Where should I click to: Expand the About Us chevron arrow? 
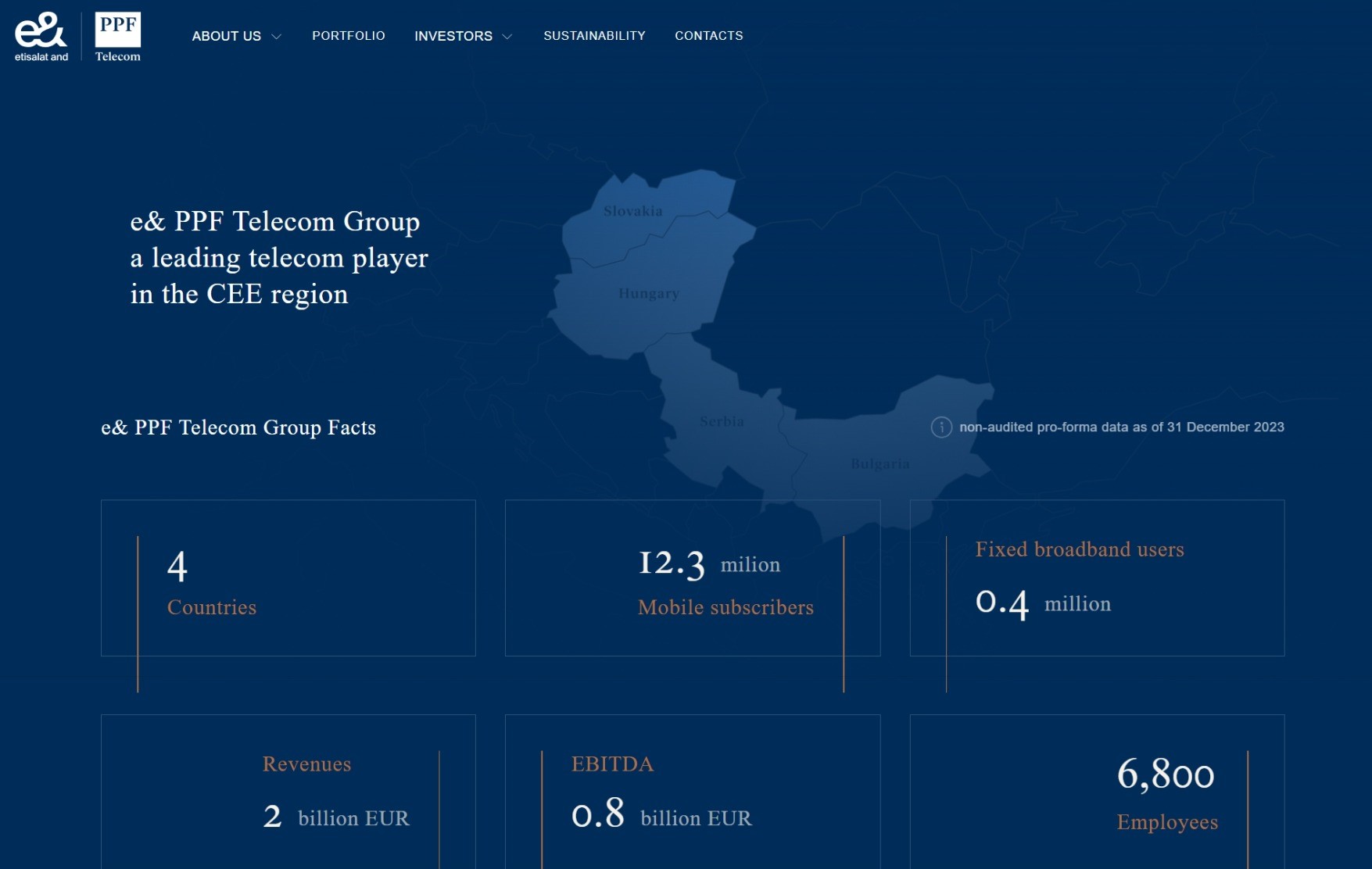(x=276, y=37)
